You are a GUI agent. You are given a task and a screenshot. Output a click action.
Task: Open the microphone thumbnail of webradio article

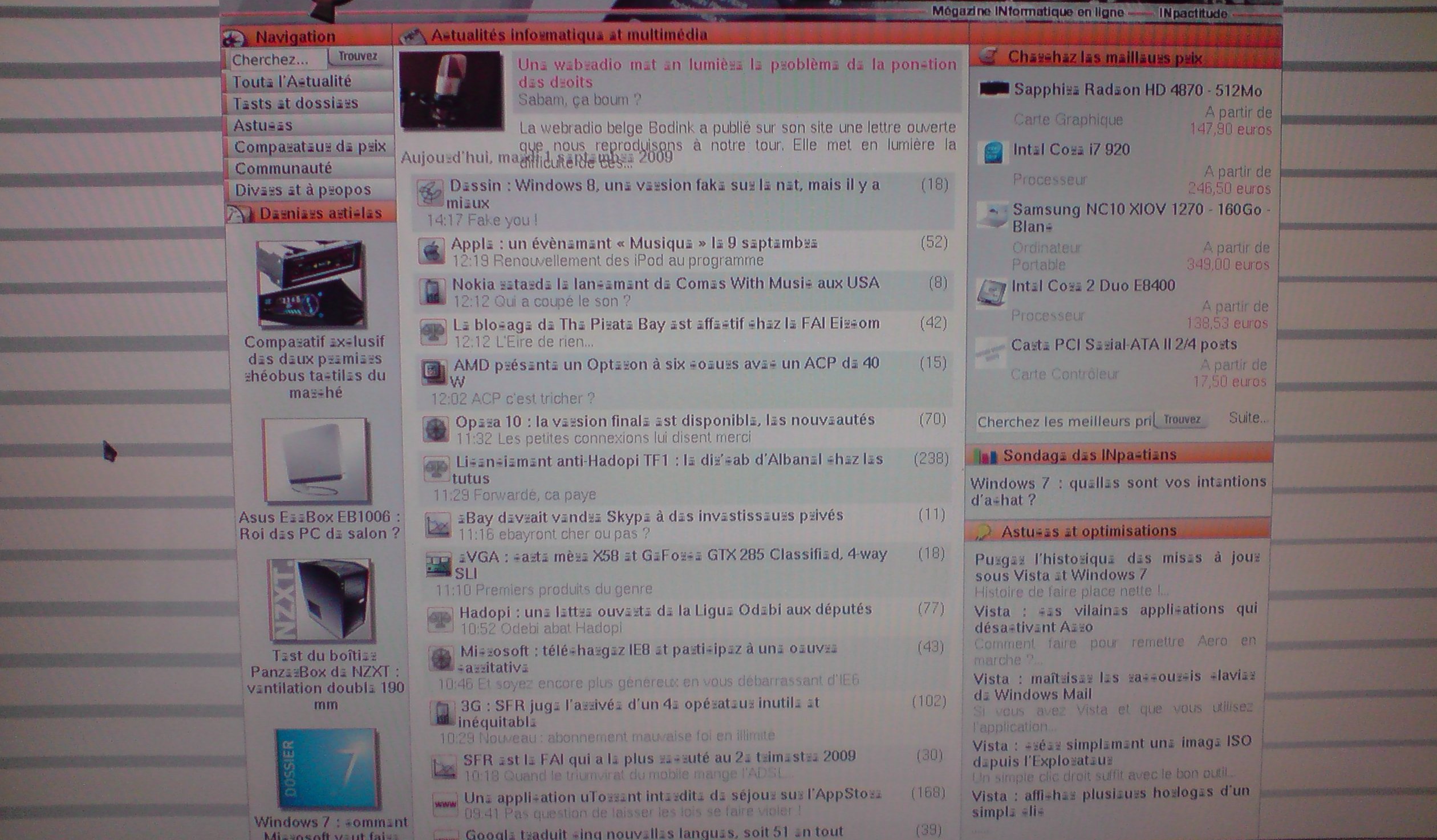(x=451, y=90)
